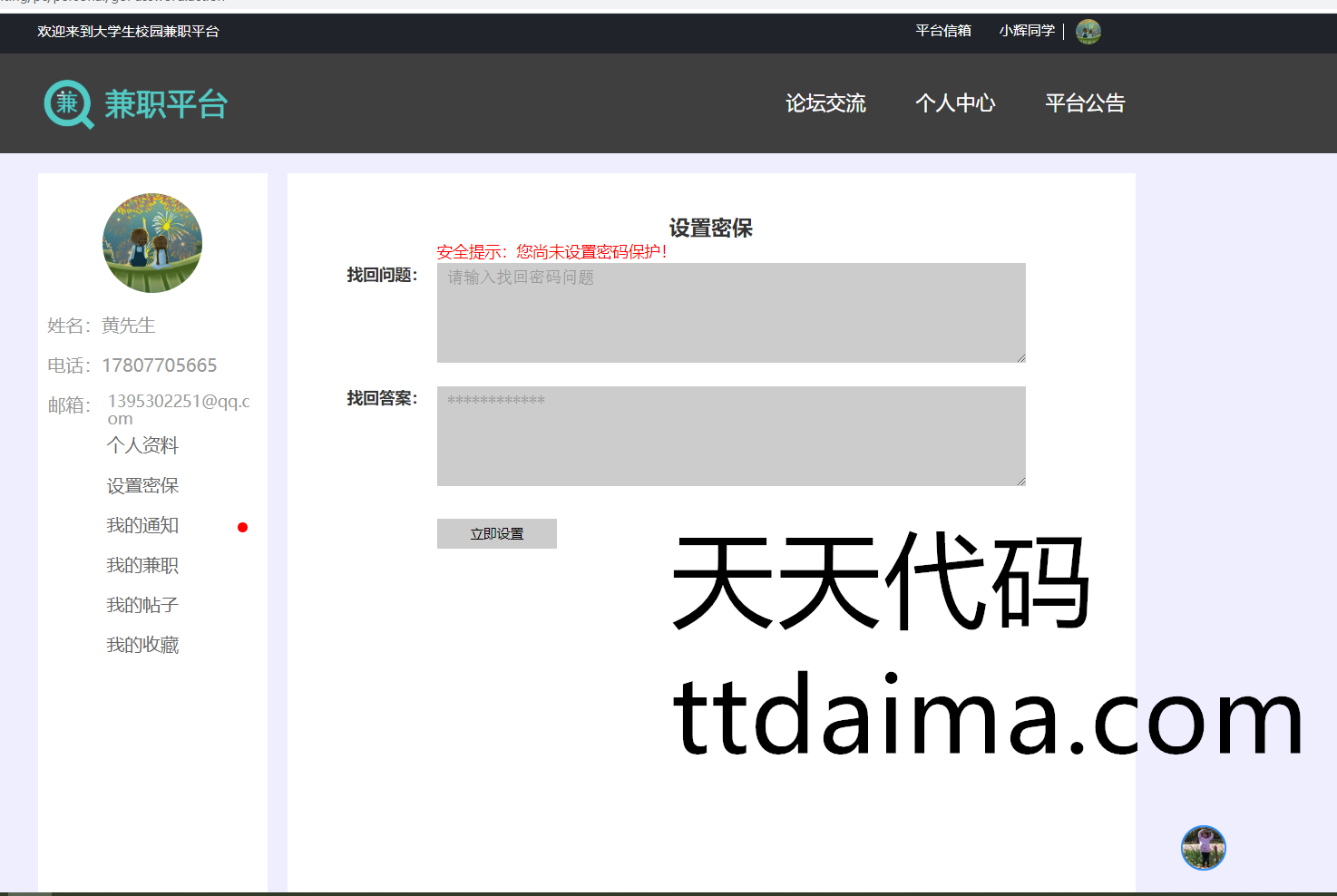1337x896 pixels.
Task: Open 平台信箱 in the top bar
Action: (942, 31)
